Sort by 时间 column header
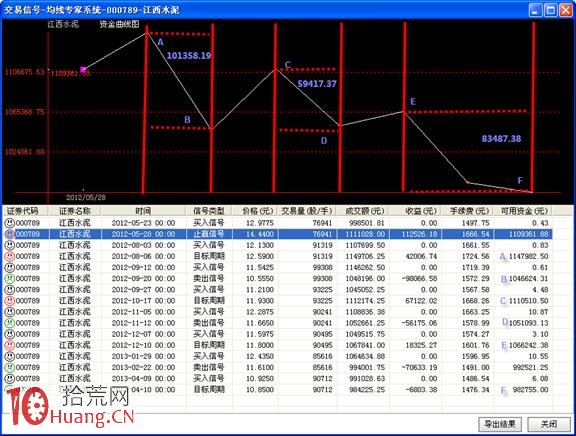This screenshot has width=576, height=436. tap(143, 211)
